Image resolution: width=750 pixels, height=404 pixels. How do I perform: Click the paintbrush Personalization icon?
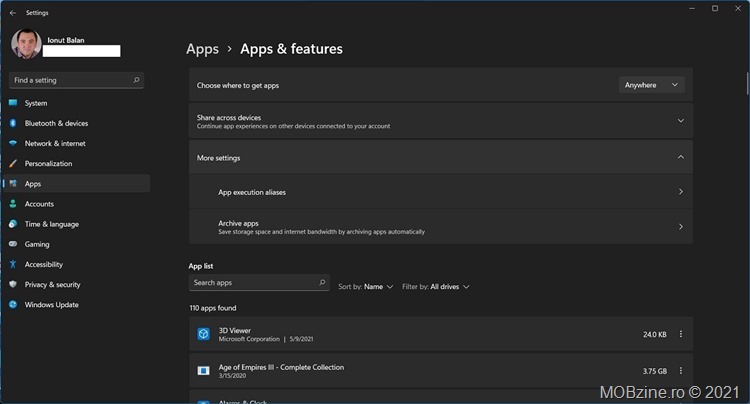click(13, 164)
